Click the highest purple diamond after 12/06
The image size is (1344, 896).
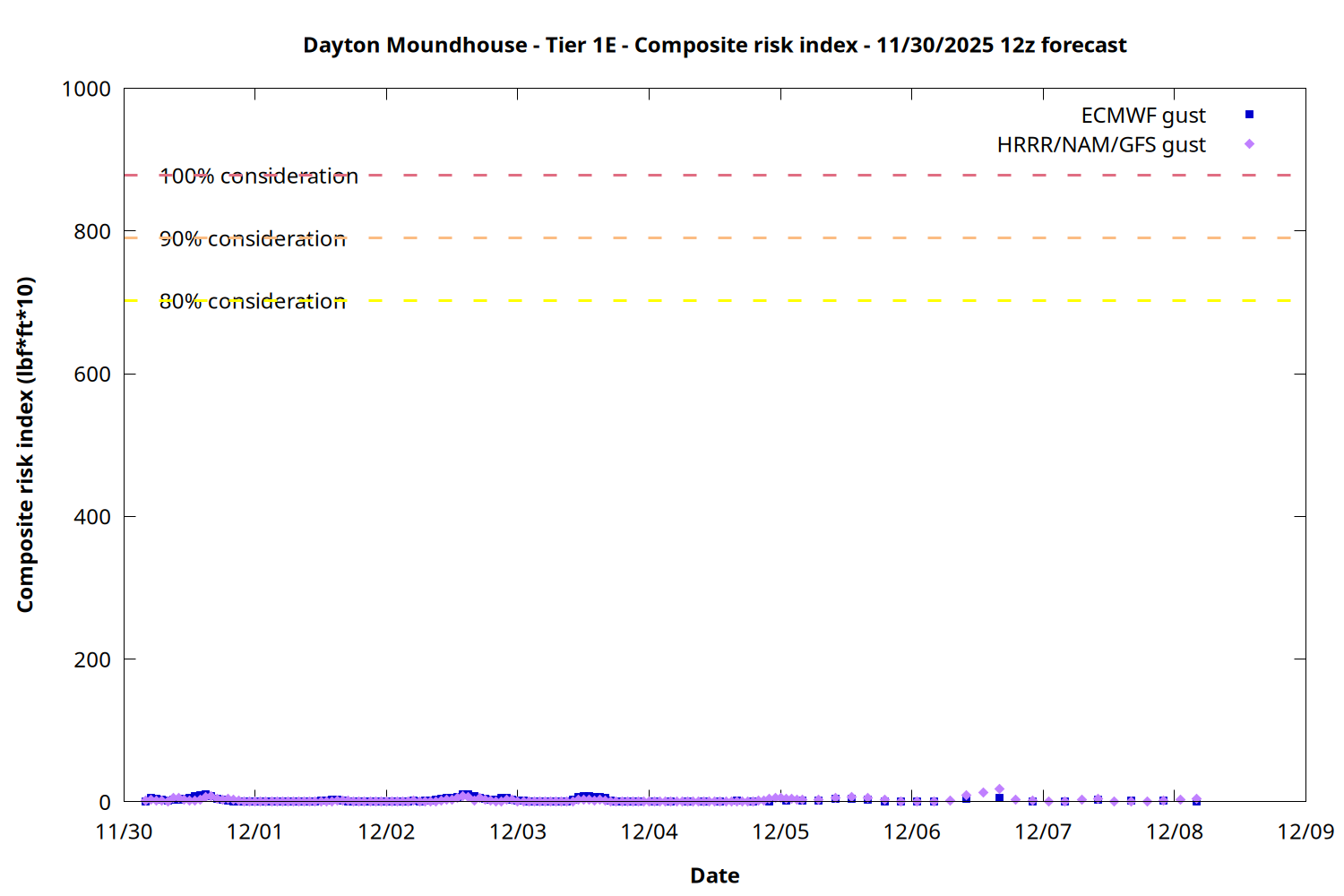click(999, 789)
